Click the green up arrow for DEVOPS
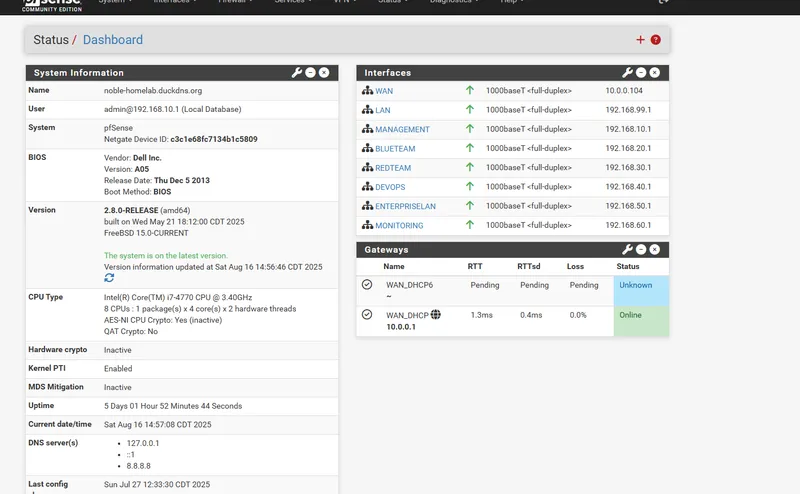This screenshot has width=800, height=494. coord(470,186)
